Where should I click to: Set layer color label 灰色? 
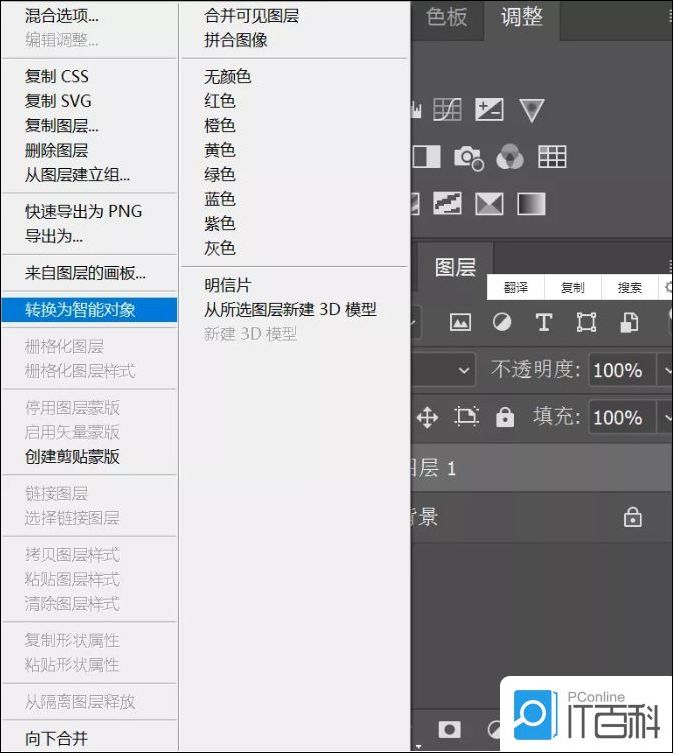pos(220,248)
